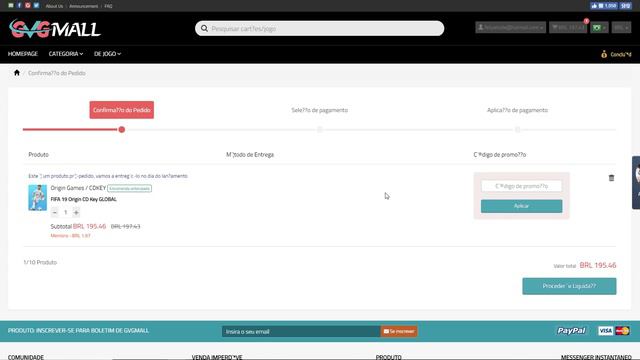Focus the promo code input field

pyautogui.click(x=521, y=186)
